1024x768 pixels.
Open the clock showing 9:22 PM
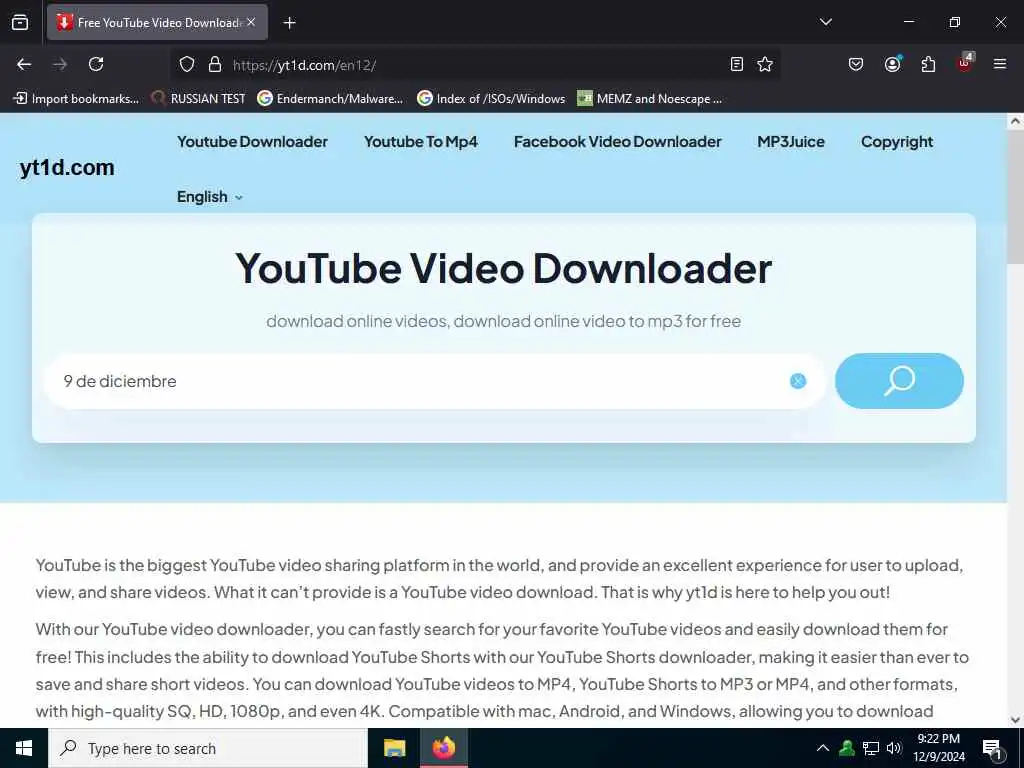[938, 748]
